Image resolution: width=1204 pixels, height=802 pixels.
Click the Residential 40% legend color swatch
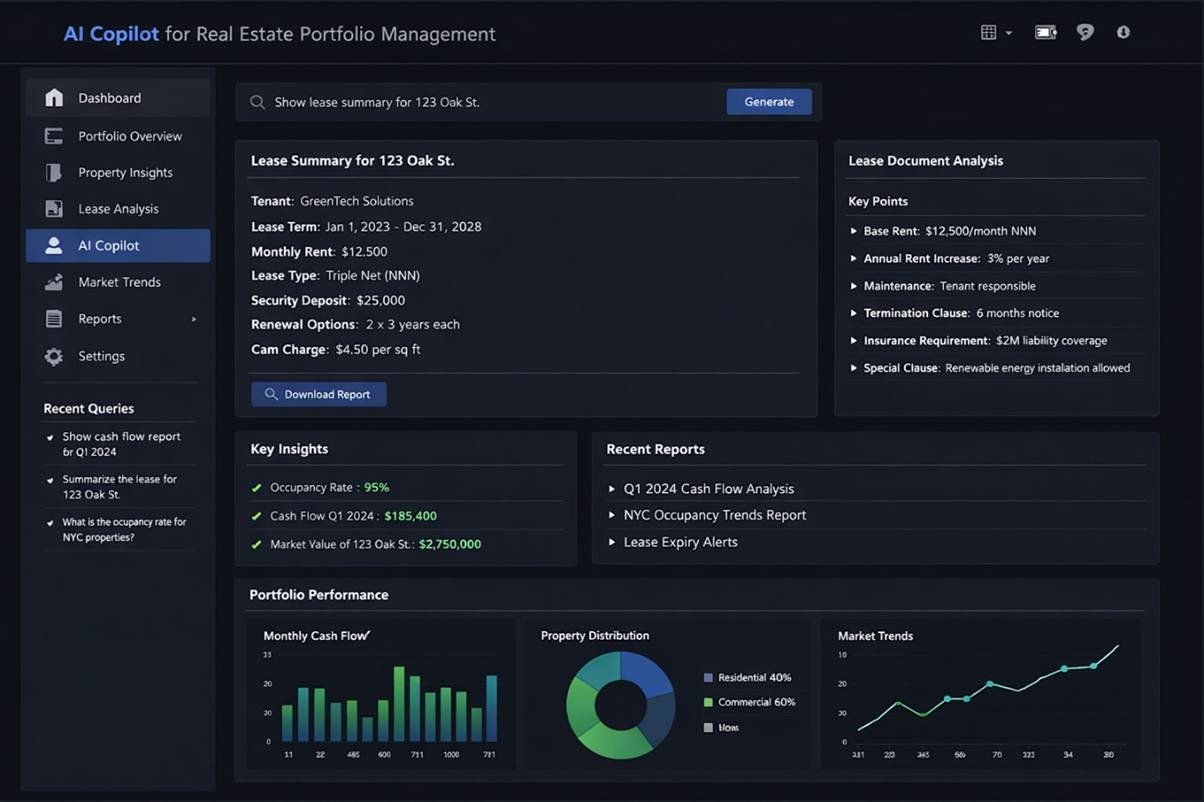pyautogui.click(x=709, y=677)
